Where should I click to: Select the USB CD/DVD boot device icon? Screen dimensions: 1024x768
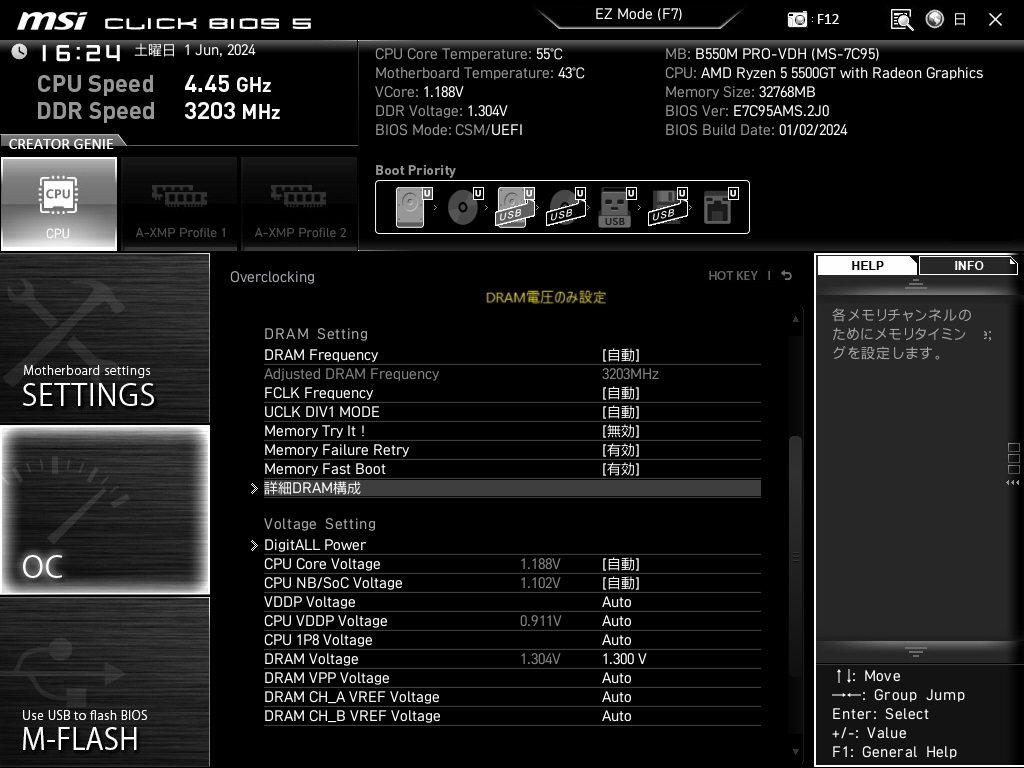pos(566,207)
